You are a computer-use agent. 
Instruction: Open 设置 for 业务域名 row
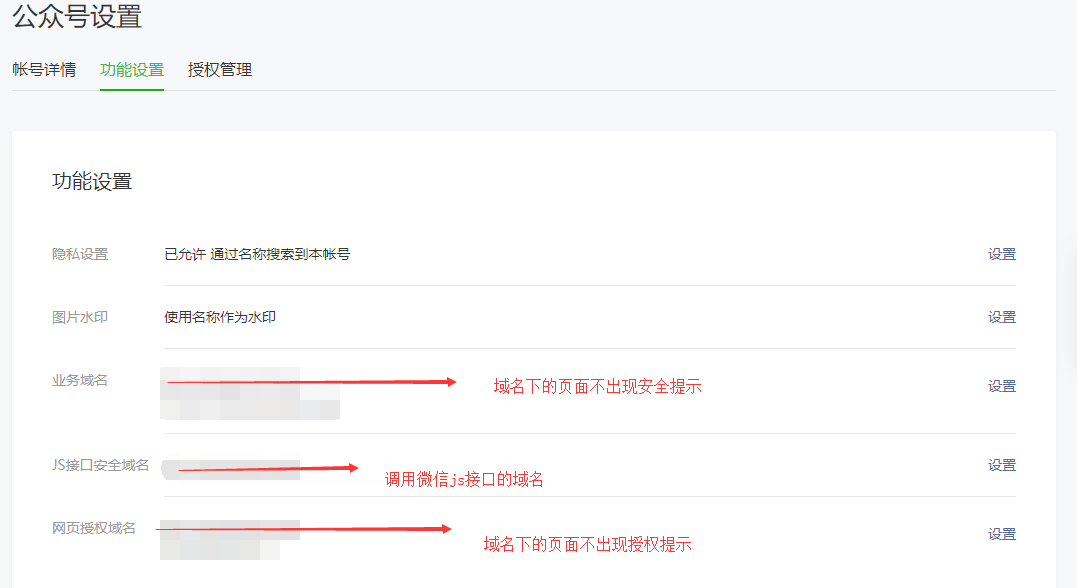point(1001,385)
